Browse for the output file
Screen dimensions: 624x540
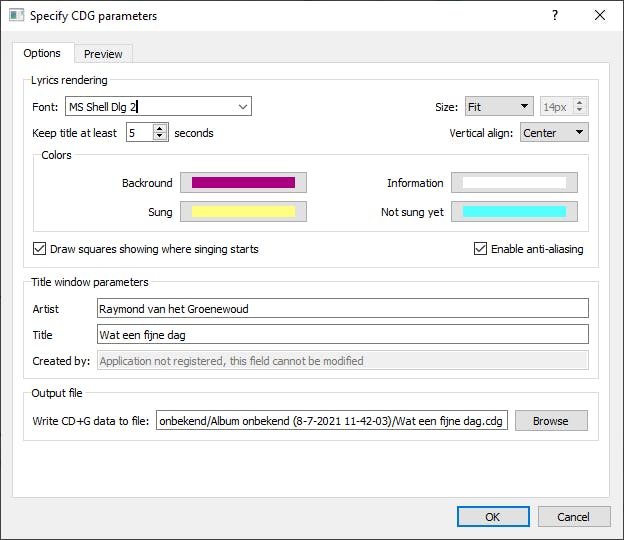[x=550, y=421]
